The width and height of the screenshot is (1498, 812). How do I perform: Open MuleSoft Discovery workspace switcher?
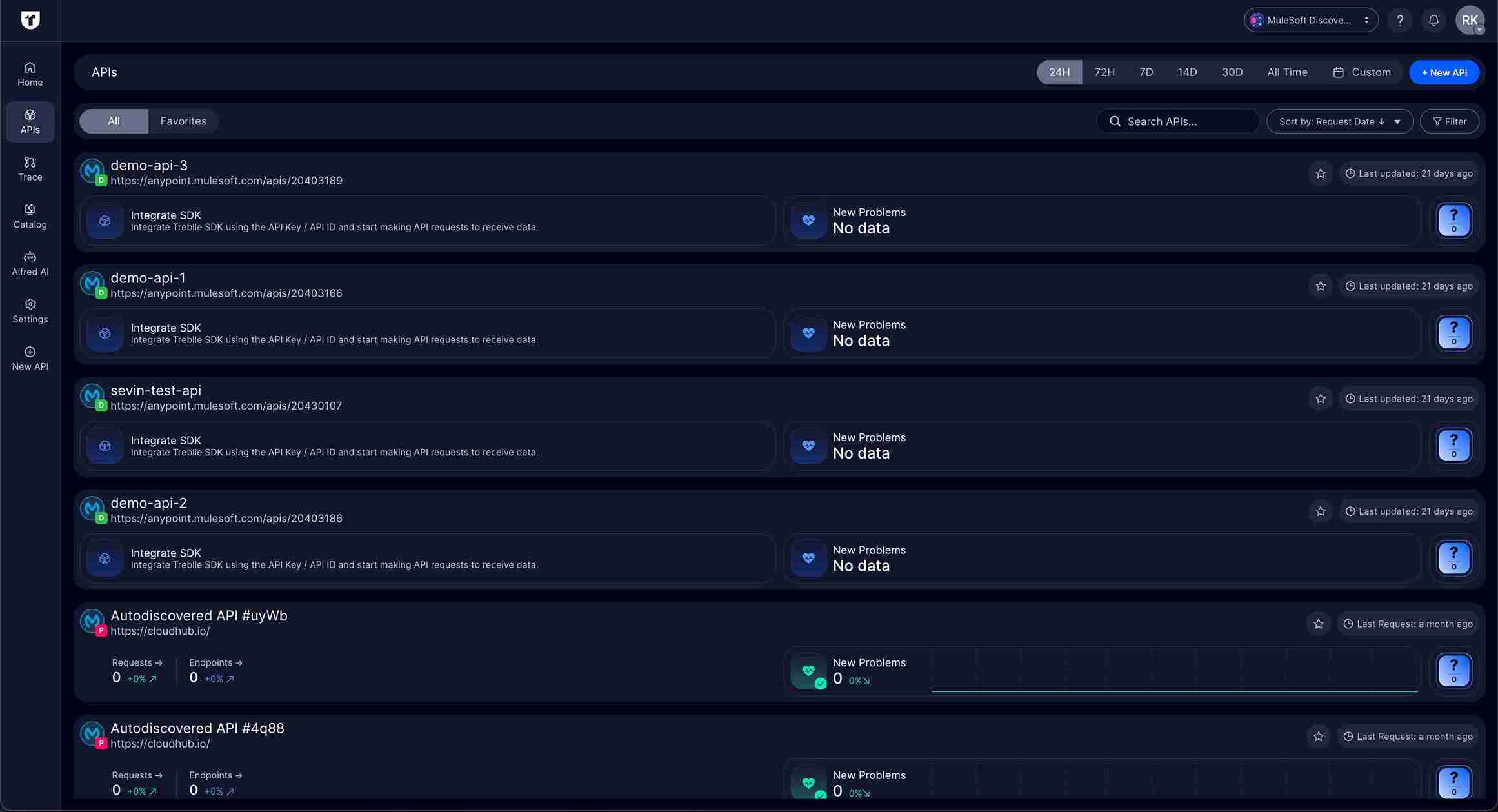1311,20
